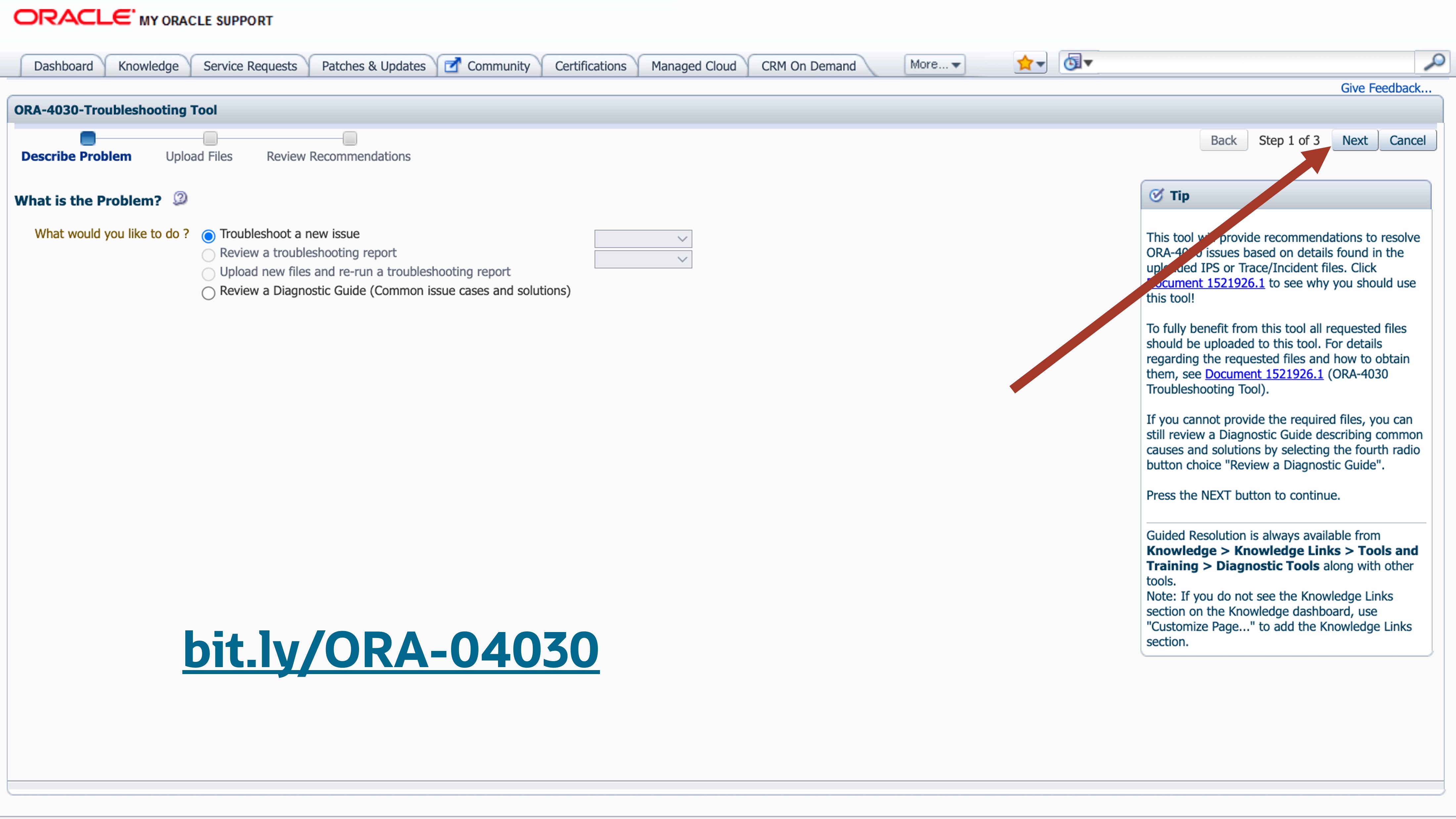Screen dimensions: 1456x819
Task: Click the search magnifier icon
Action: click(x=1434, y=63)
